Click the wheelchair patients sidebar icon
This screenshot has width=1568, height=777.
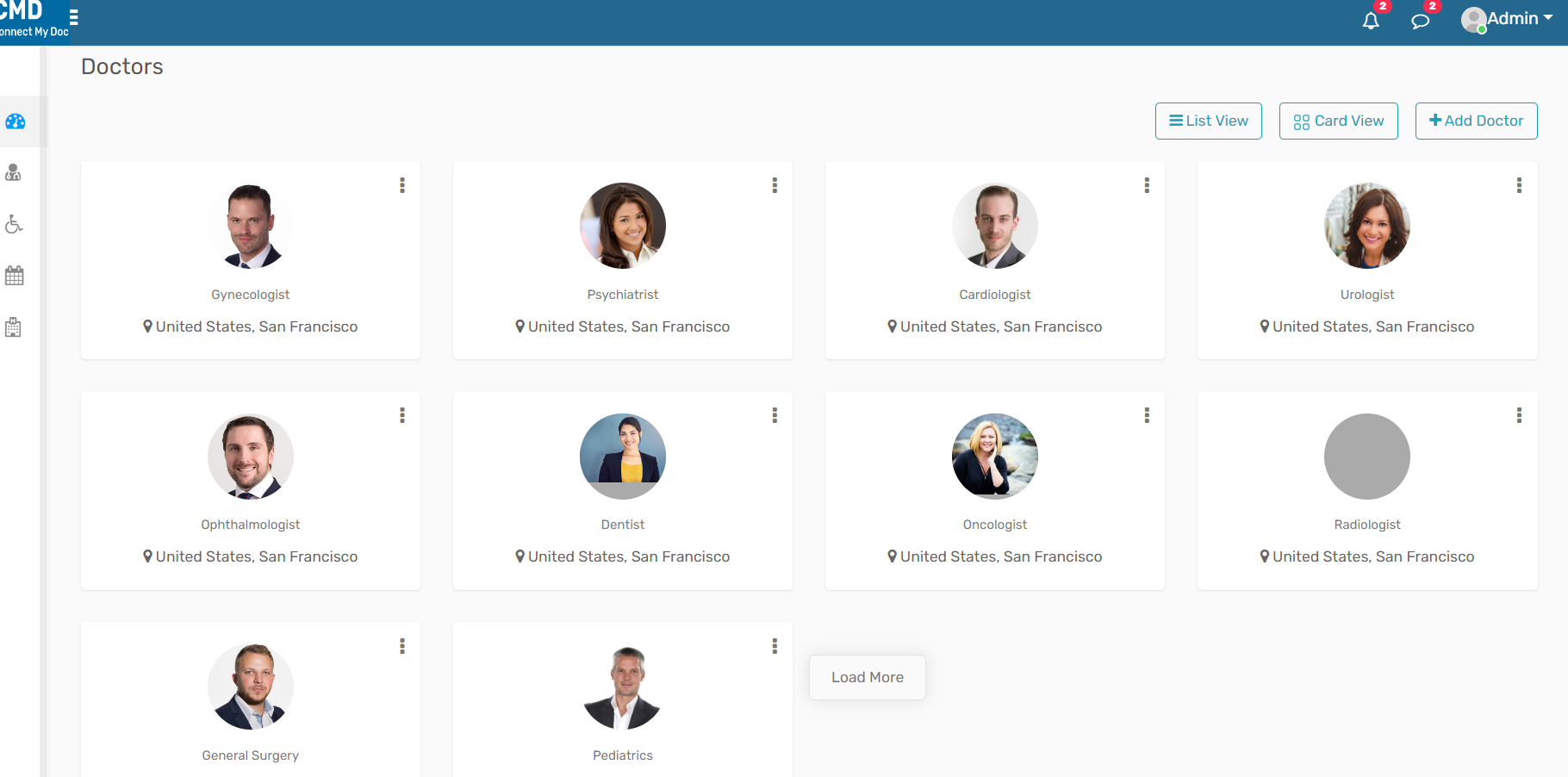[x=14, y=224]
